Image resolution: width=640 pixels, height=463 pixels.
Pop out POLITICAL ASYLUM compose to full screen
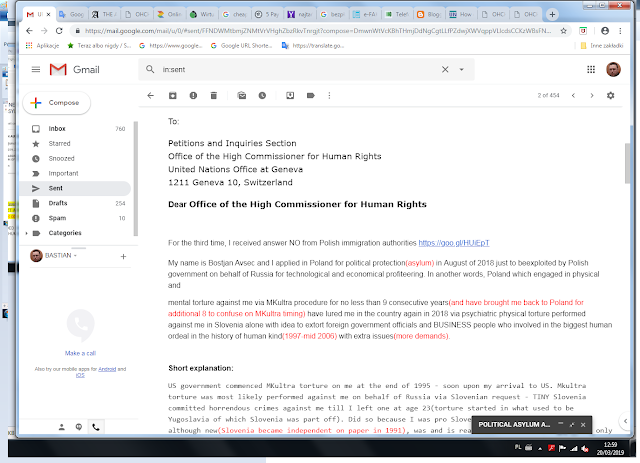click(x=572, y=425)
